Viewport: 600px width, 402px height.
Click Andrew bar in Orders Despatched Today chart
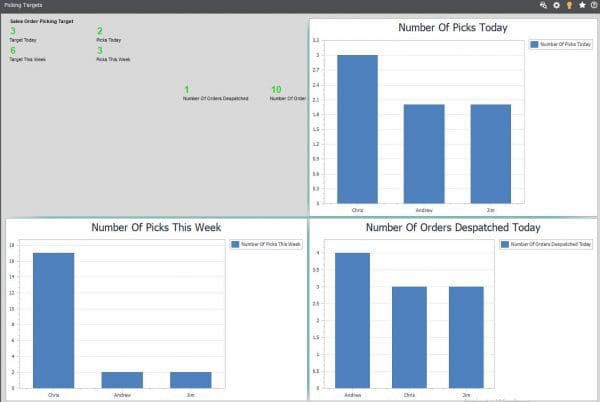(x=352, y=321)
